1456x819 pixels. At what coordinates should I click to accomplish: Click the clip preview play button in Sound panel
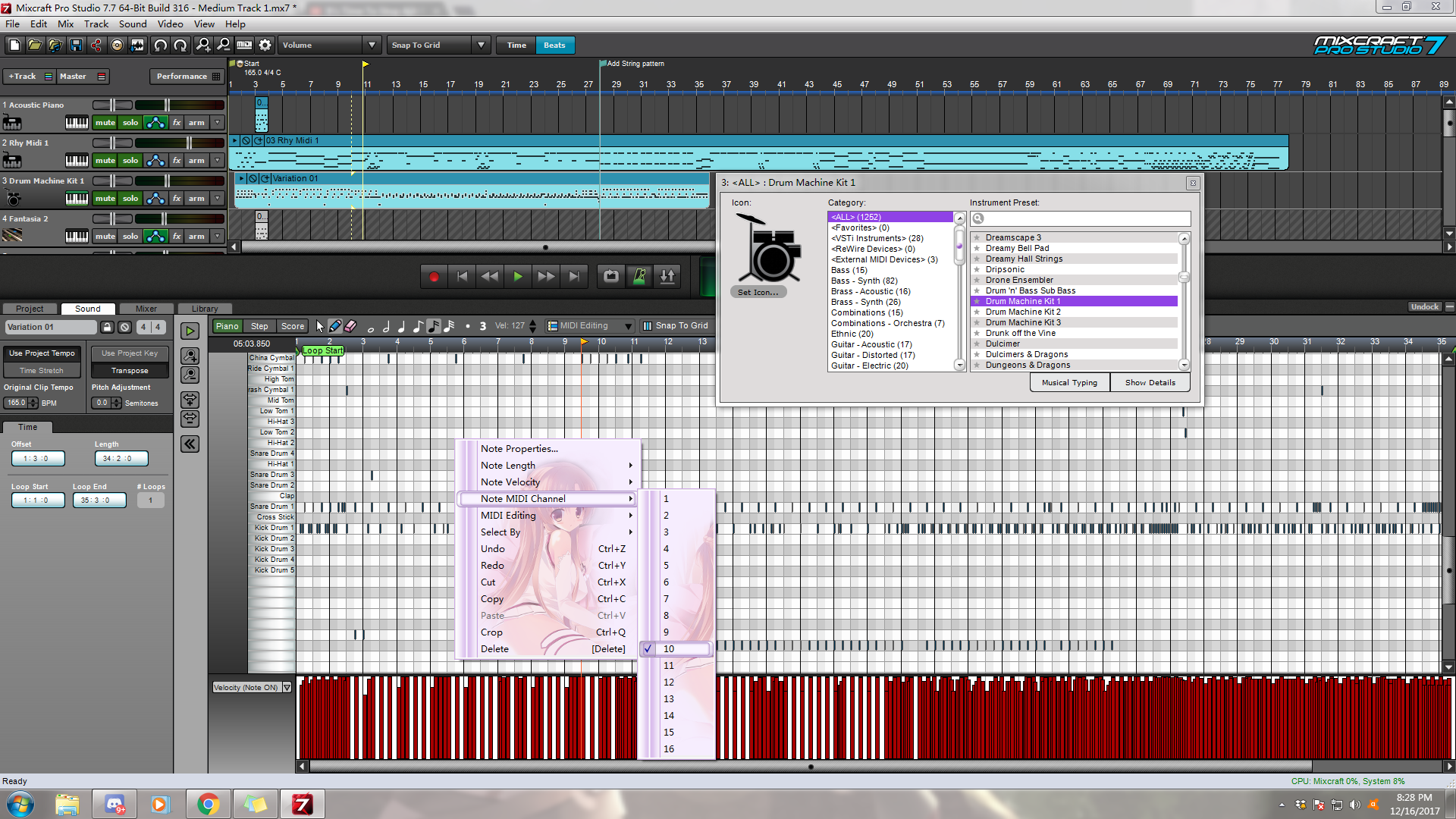190,331
